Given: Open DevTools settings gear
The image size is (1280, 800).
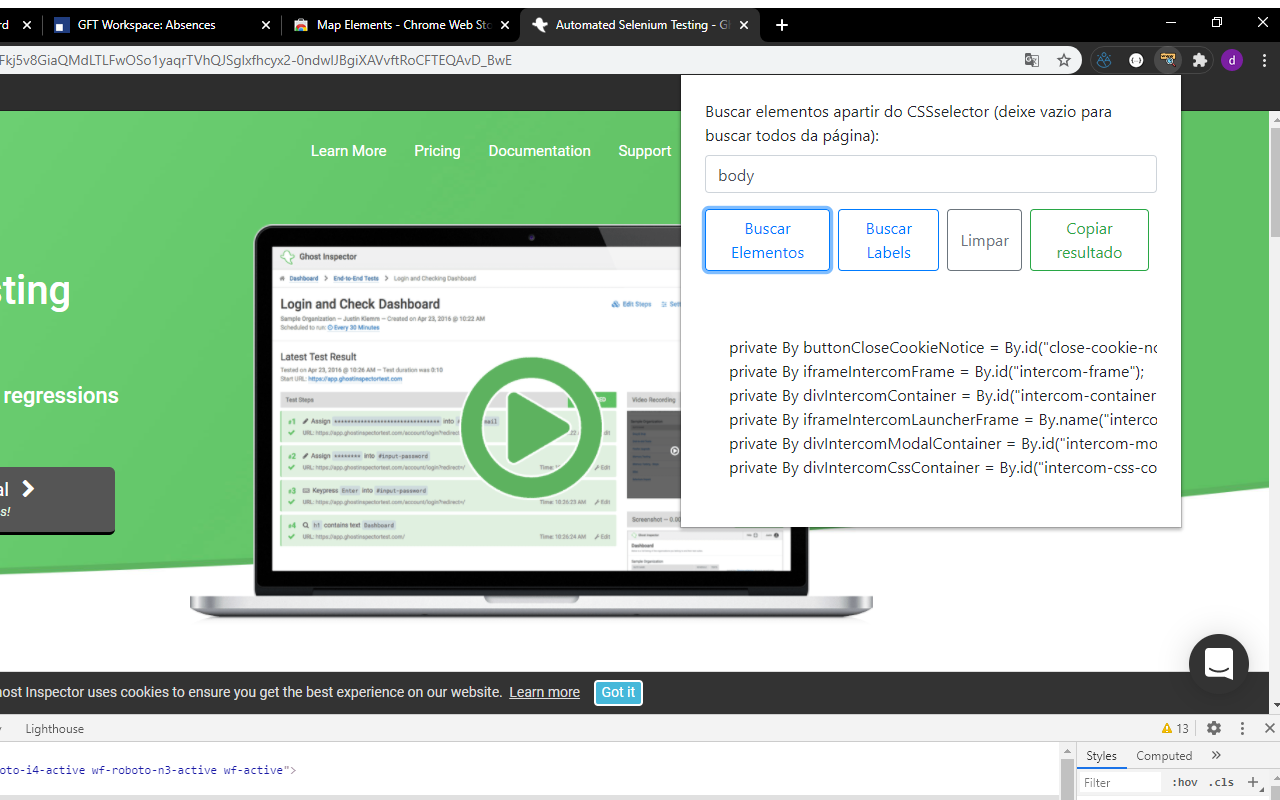Looking at the screenshot, I should coord(1214,728).
